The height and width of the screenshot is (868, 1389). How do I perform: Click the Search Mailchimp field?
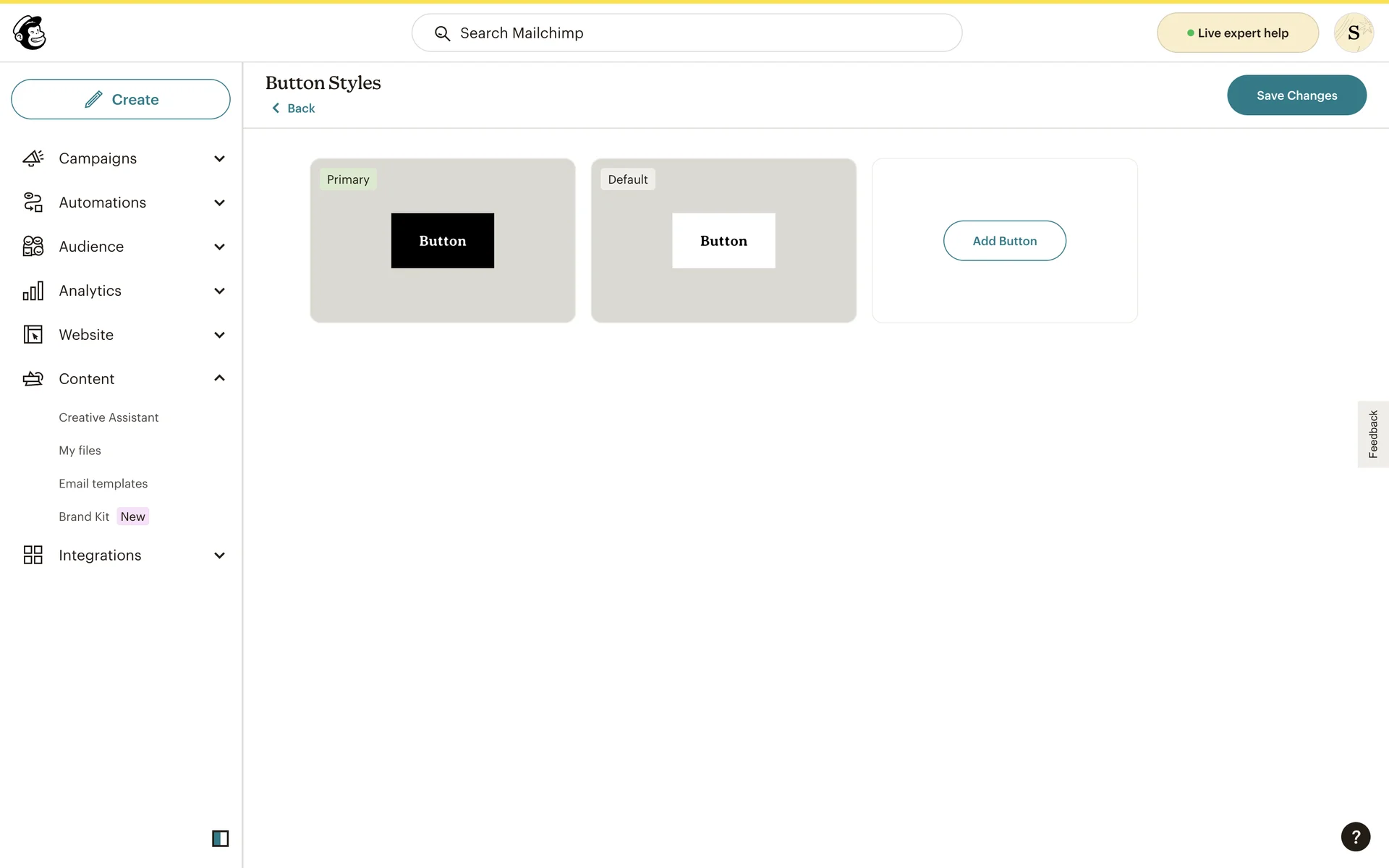click(686, 33)
